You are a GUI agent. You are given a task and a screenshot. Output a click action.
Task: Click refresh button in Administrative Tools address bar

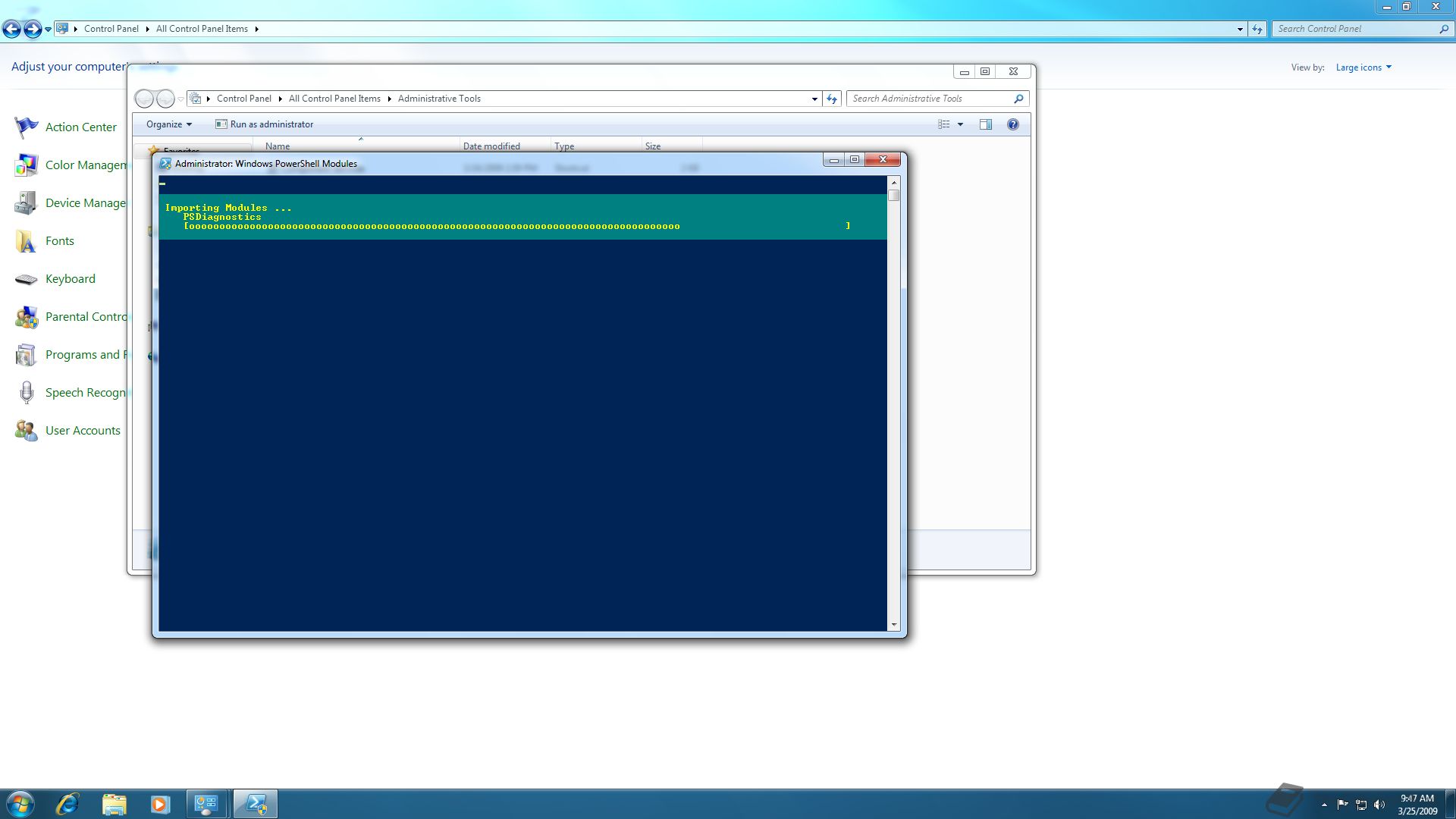[832, 99]
